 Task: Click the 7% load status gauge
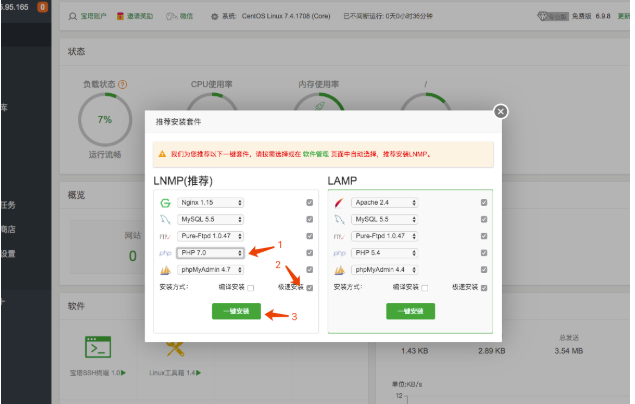tap(104, 119)
